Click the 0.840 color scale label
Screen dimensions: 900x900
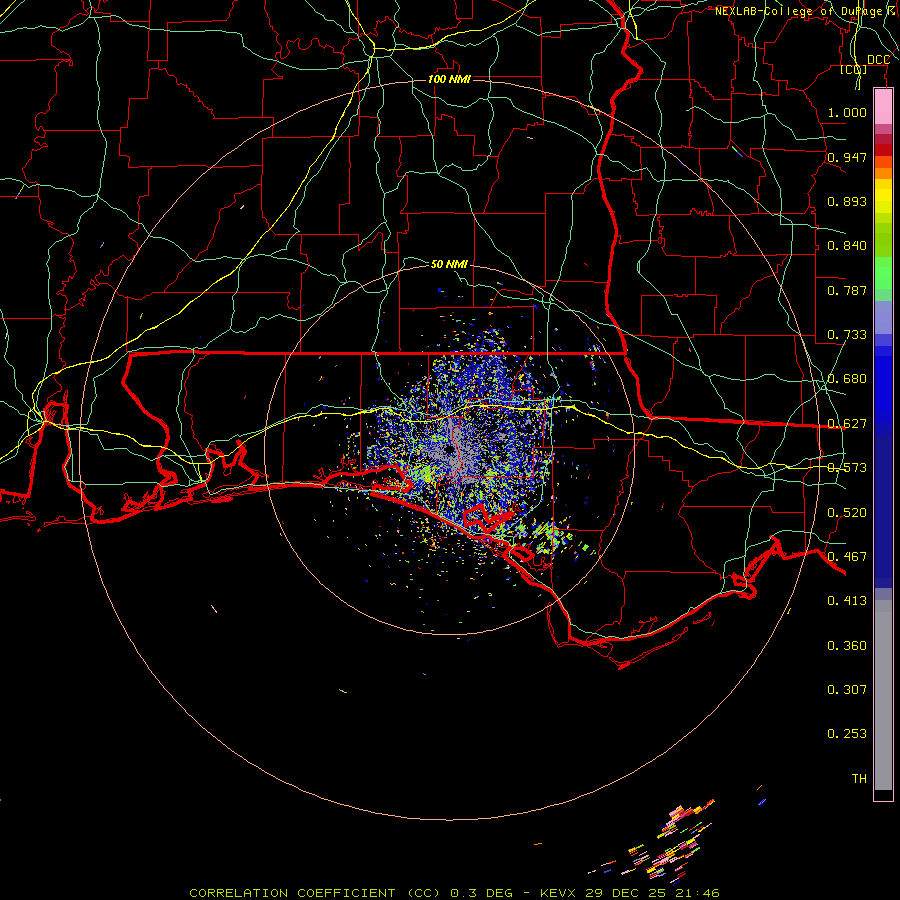tap(847, 246)
